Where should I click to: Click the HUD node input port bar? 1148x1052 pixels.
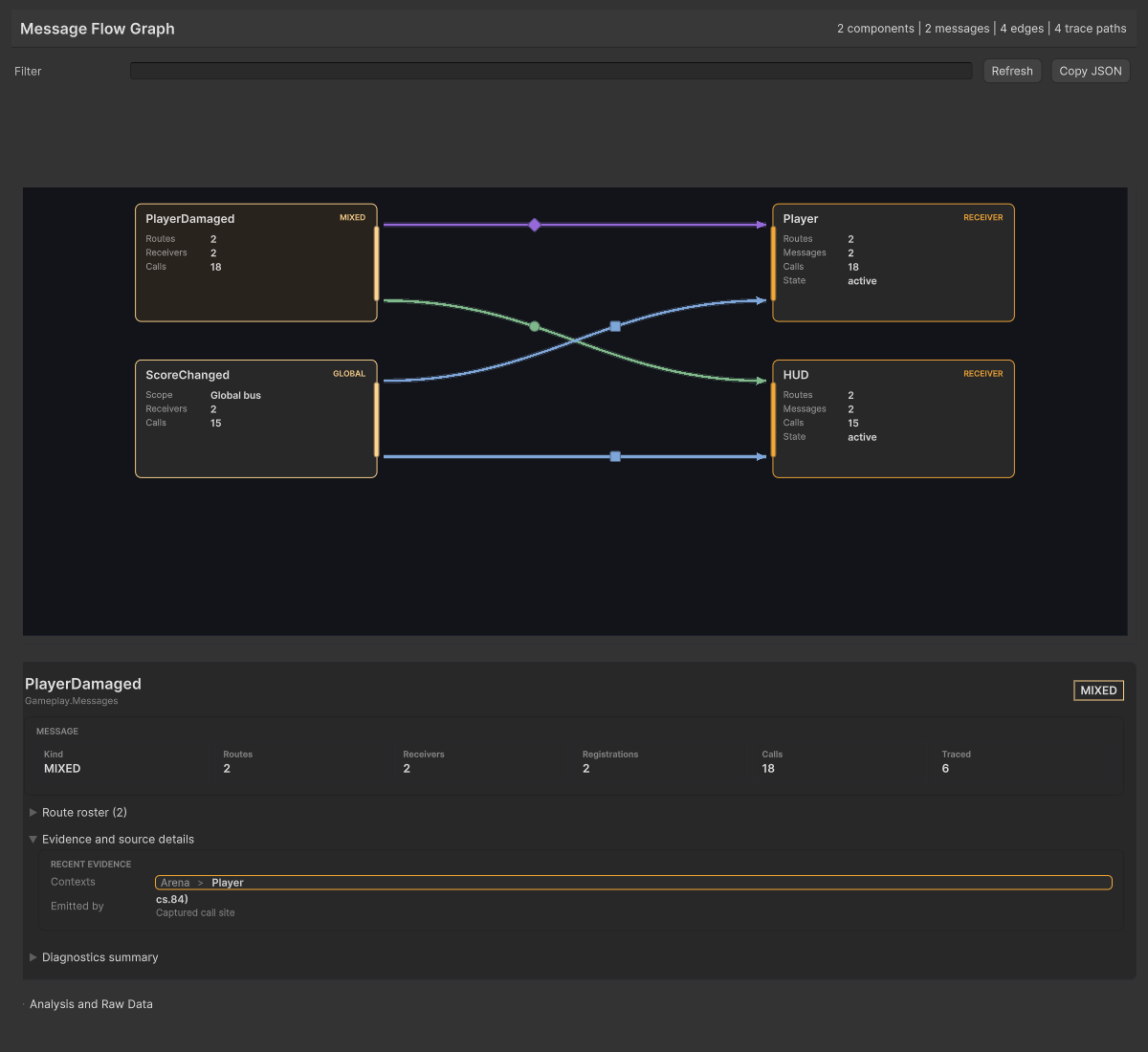pos(773,419)
